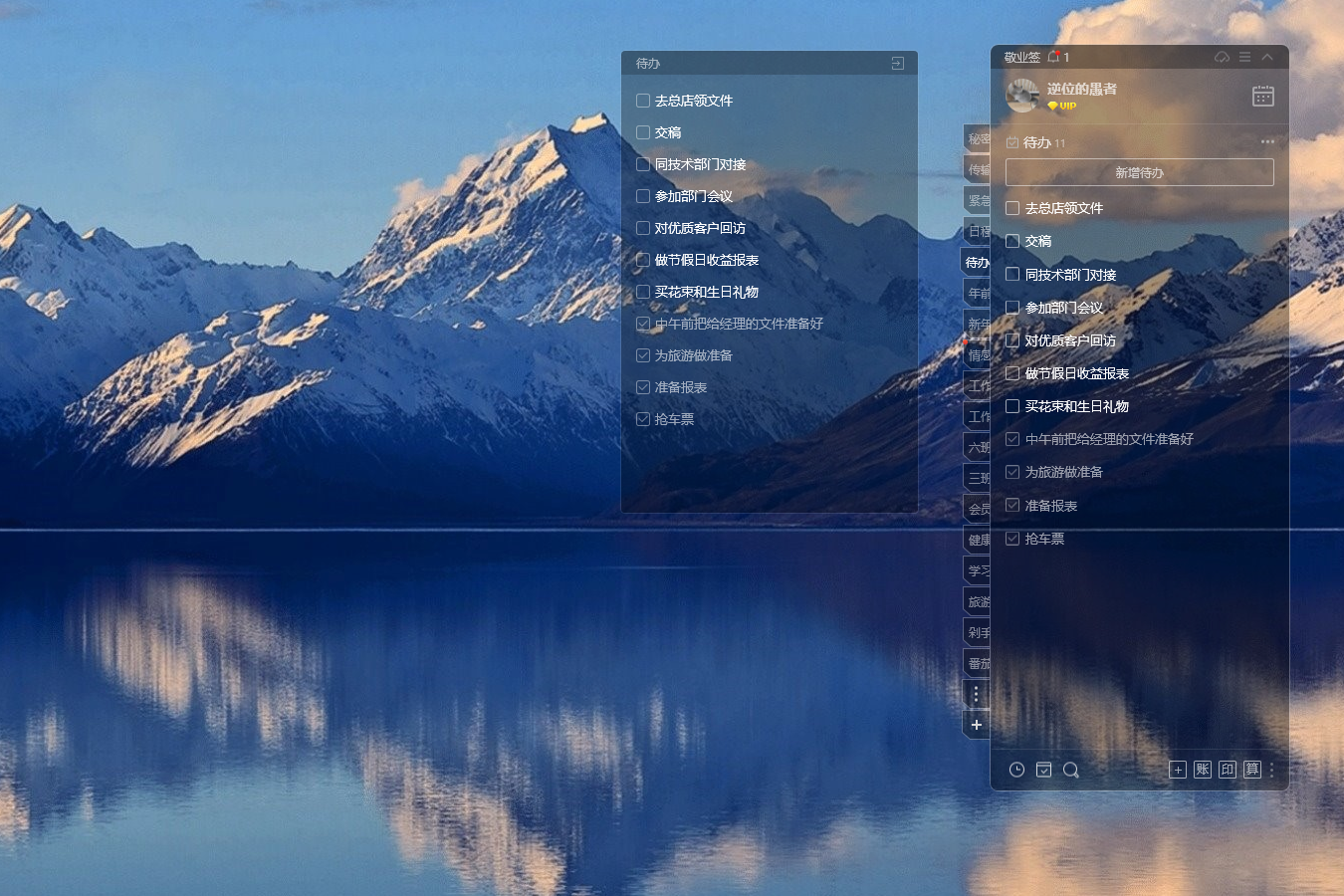Expand the three-dot options beside 待办 heading
The width and height of the screenshot is (1344, 896).
point(1267,141)
